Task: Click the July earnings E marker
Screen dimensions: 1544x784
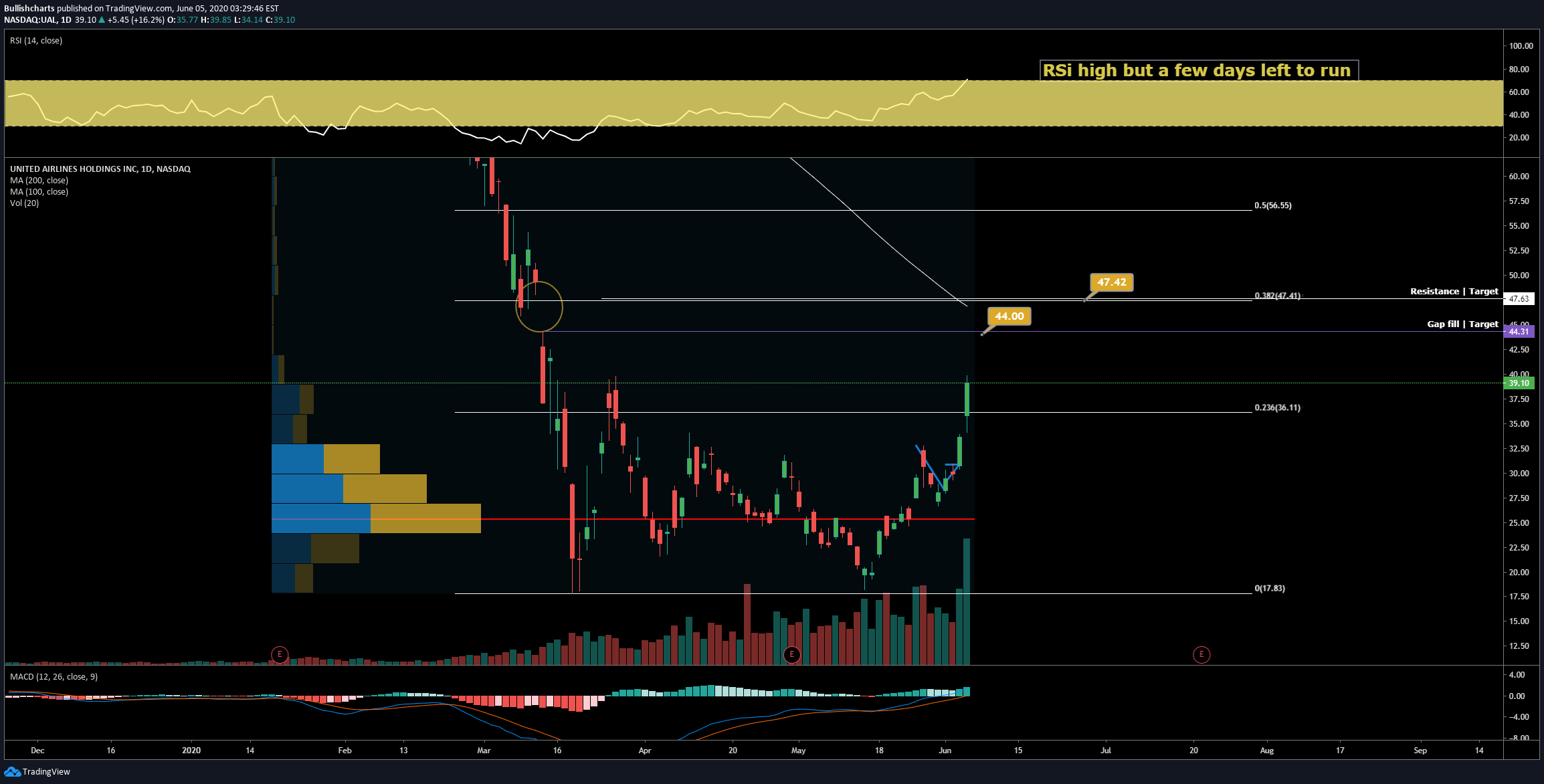Action: 1201,654
